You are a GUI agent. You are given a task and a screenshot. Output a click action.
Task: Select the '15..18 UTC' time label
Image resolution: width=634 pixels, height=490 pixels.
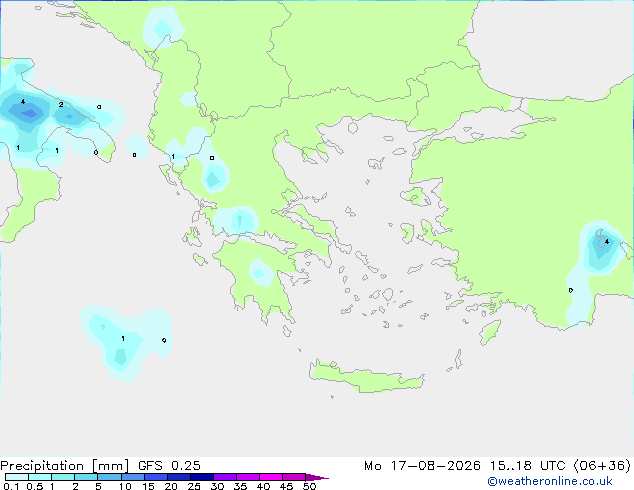527,466
